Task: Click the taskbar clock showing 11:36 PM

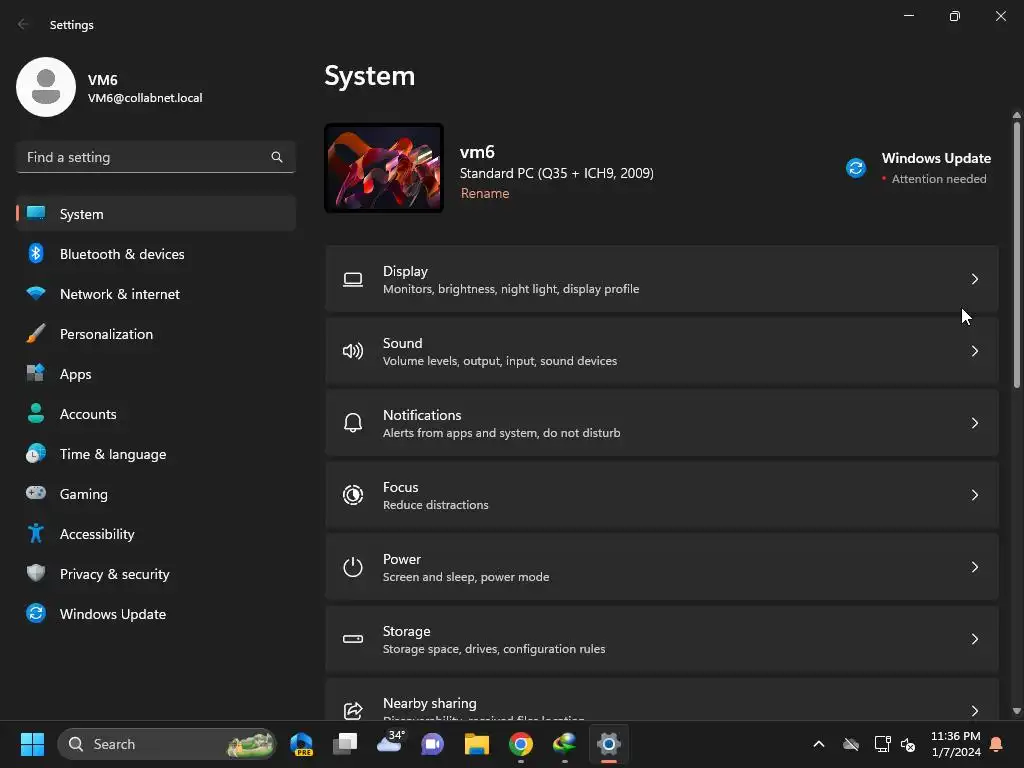Action: click(955, 744)
